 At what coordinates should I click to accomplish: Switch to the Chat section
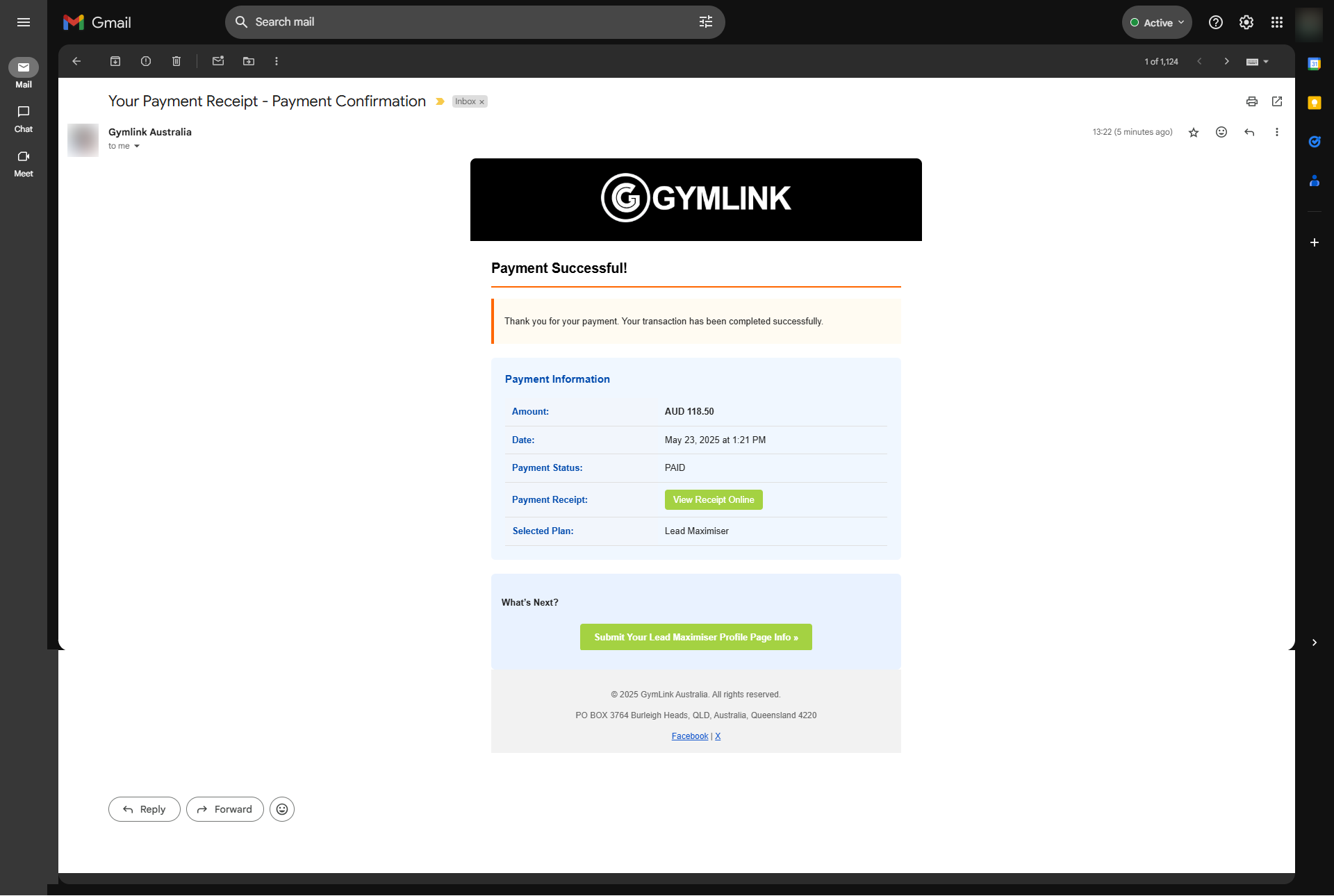(x=24, y=118)
